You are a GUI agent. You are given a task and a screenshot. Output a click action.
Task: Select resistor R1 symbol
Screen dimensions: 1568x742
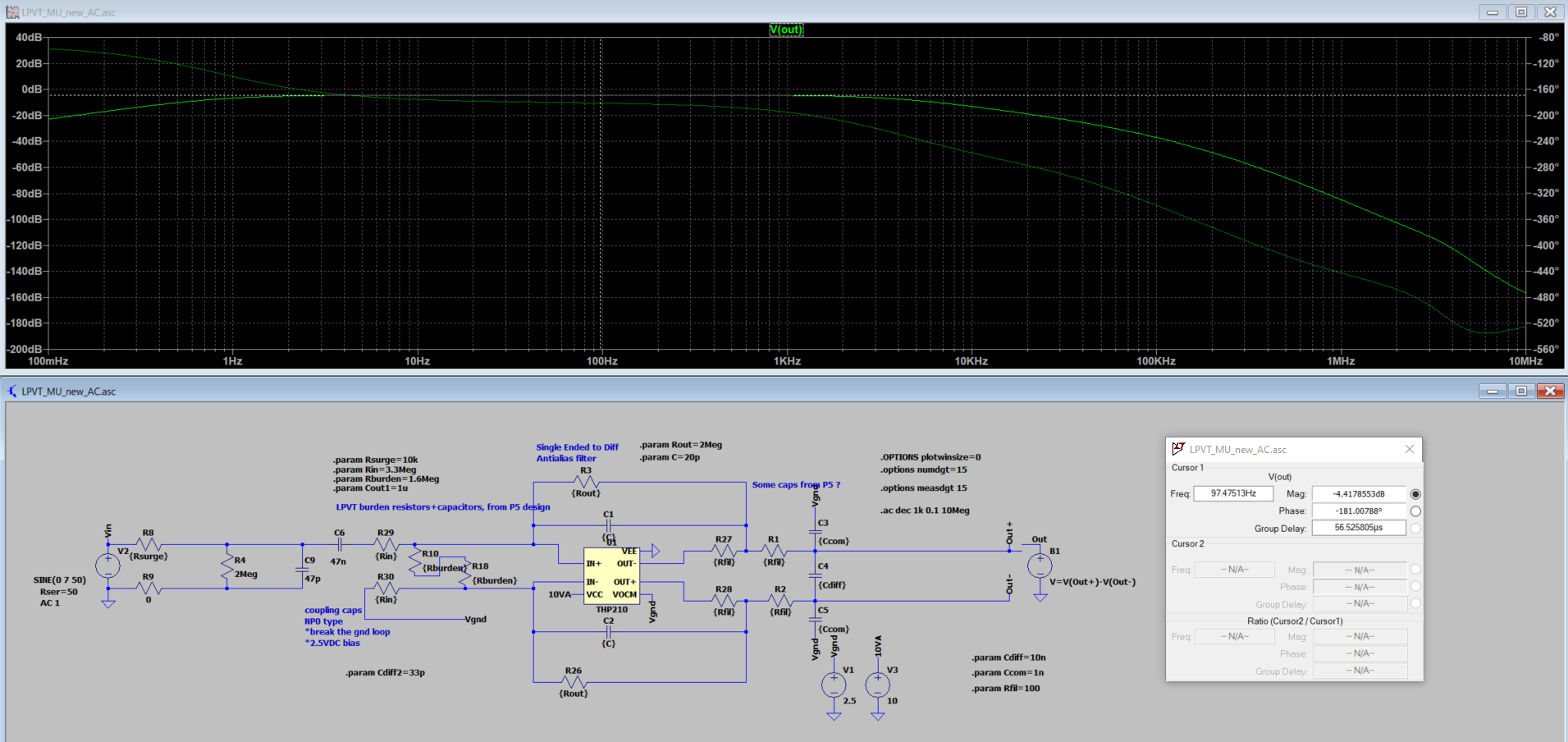774,551
